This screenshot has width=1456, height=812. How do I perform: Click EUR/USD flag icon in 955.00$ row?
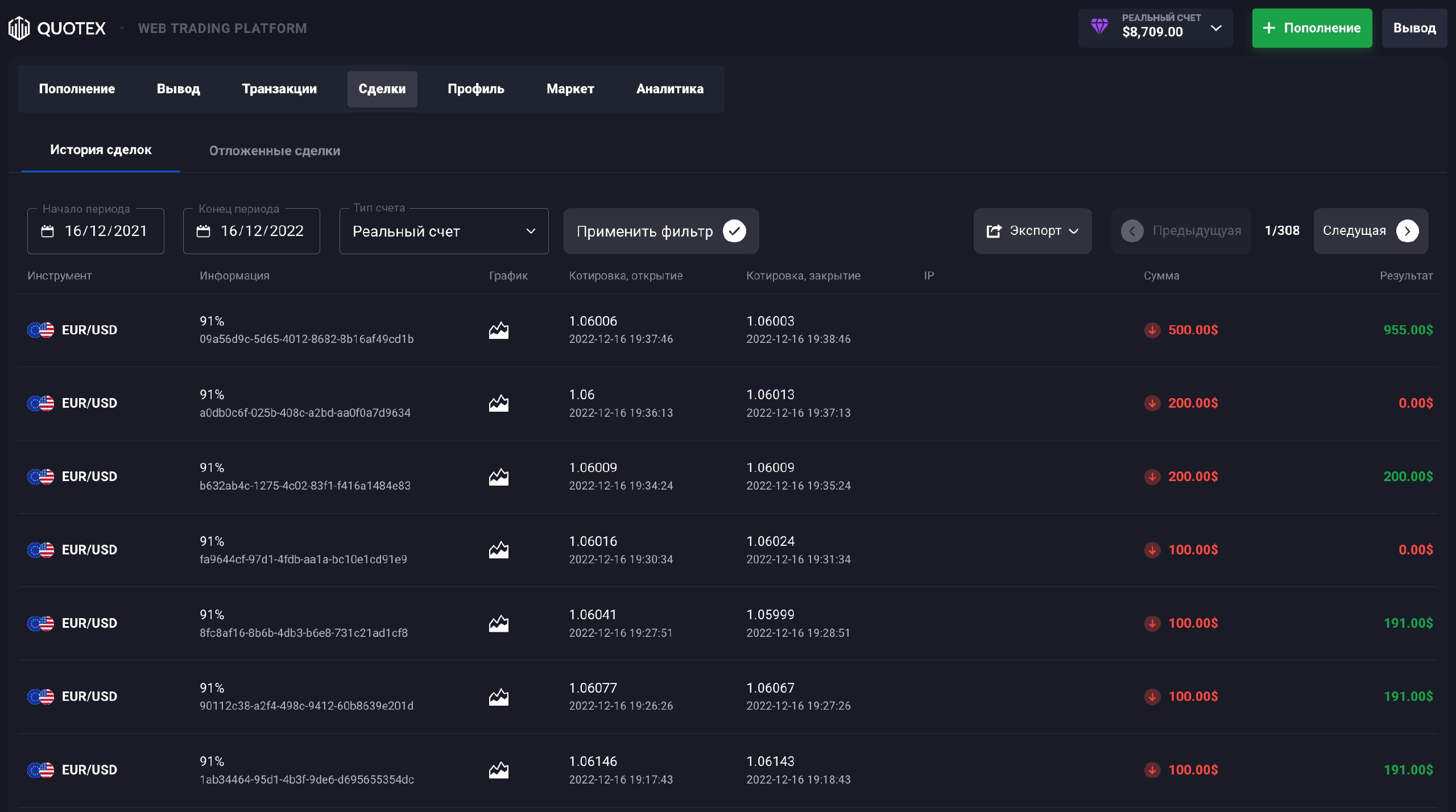point(41,330)
